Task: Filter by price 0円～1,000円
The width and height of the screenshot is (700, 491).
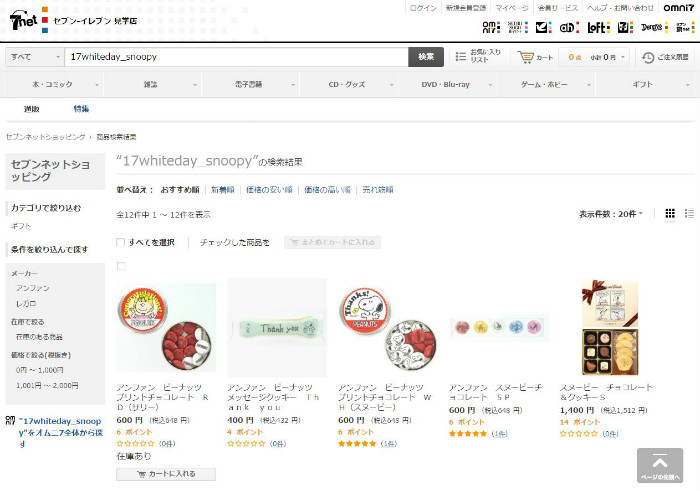Action: click(39, 370)
